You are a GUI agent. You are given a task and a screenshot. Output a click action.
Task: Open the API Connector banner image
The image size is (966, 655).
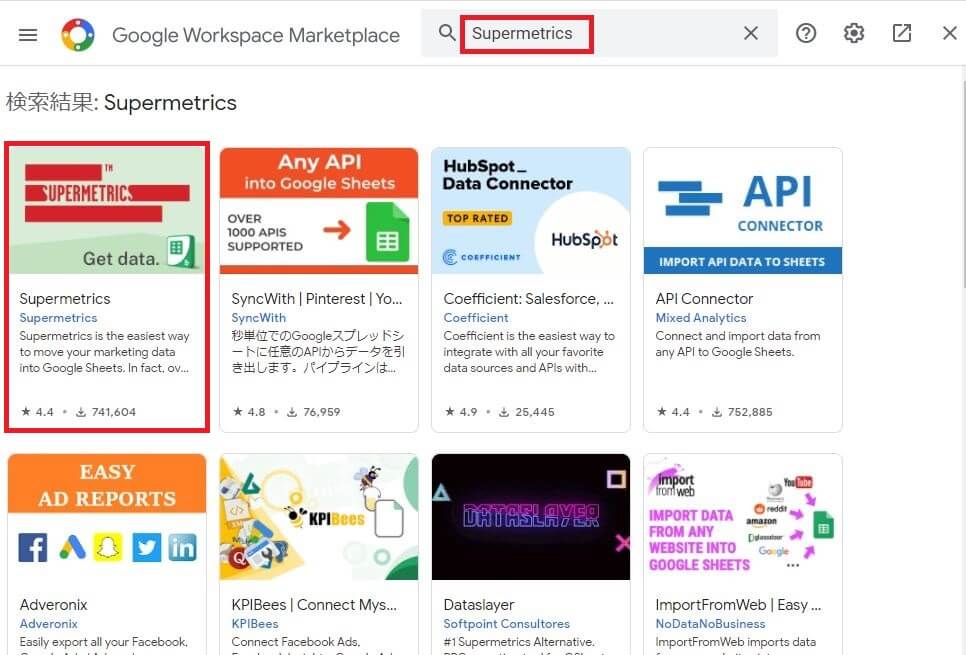tap(742, 210)
